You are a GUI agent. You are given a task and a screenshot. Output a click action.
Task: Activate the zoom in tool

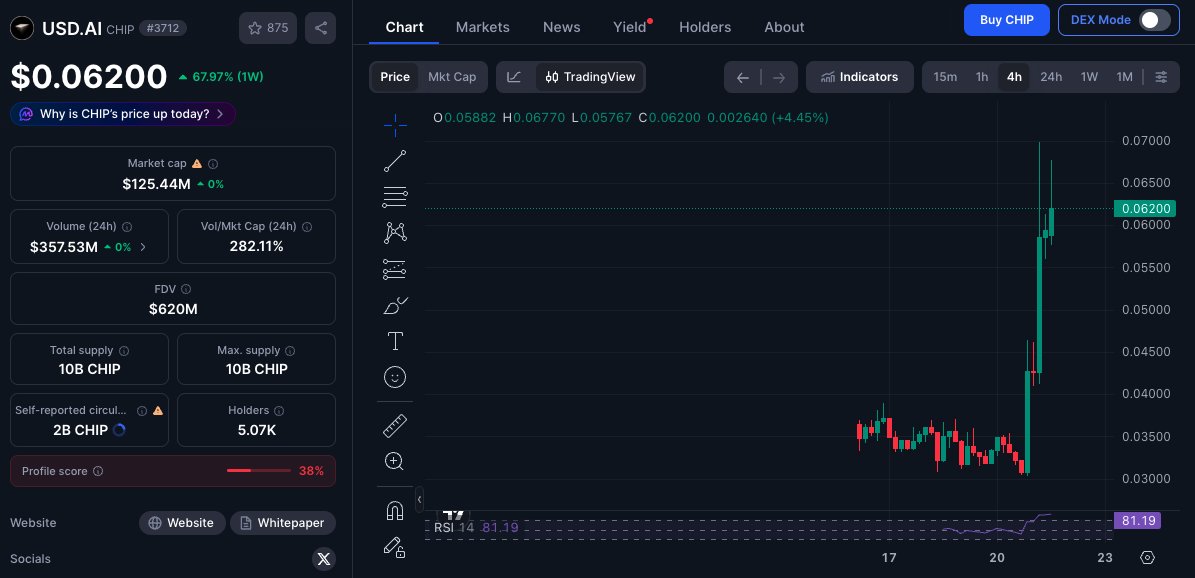pos(395,461)
